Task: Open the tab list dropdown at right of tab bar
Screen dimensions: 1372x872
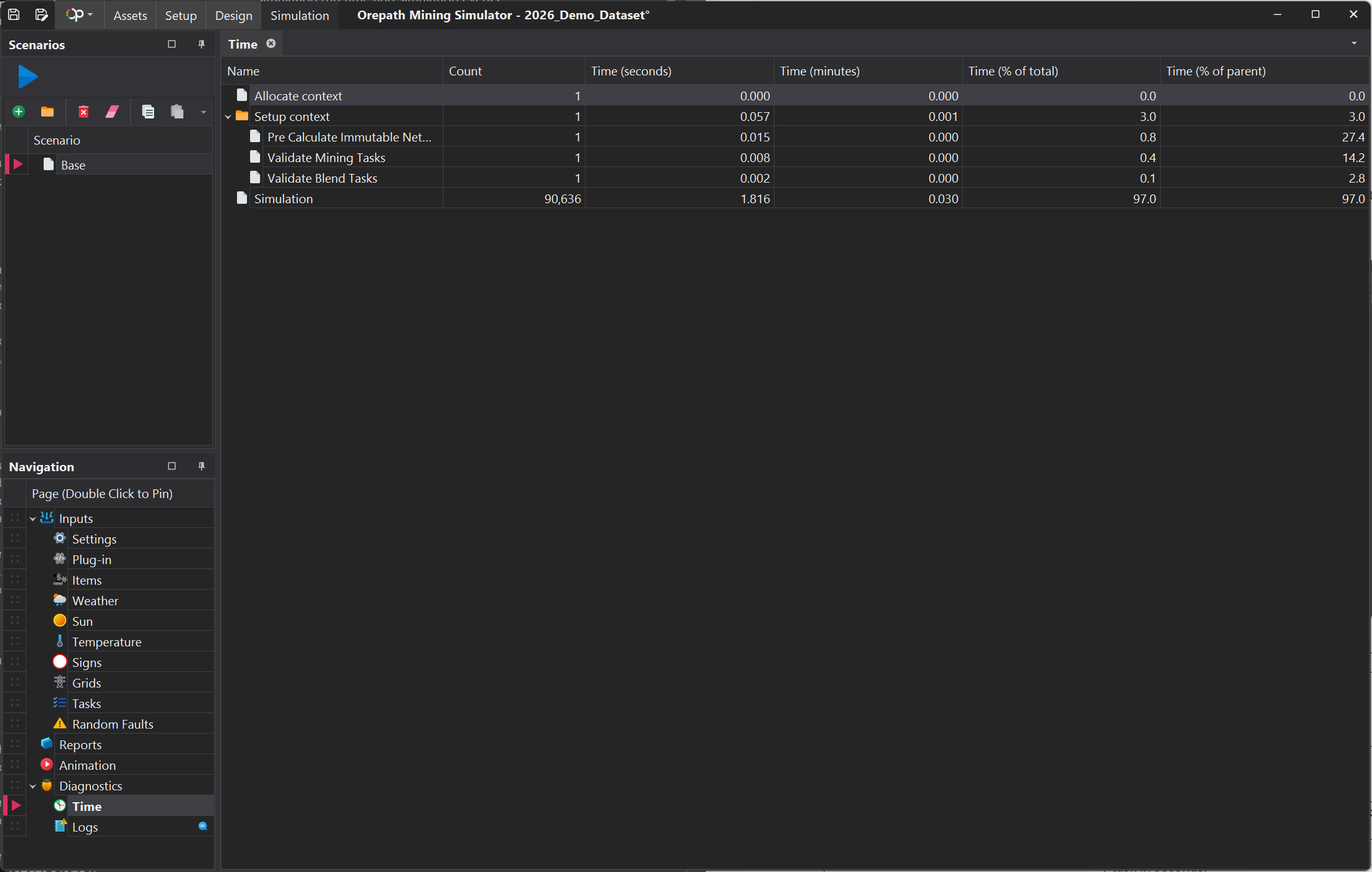Action: click(1354, 44)
